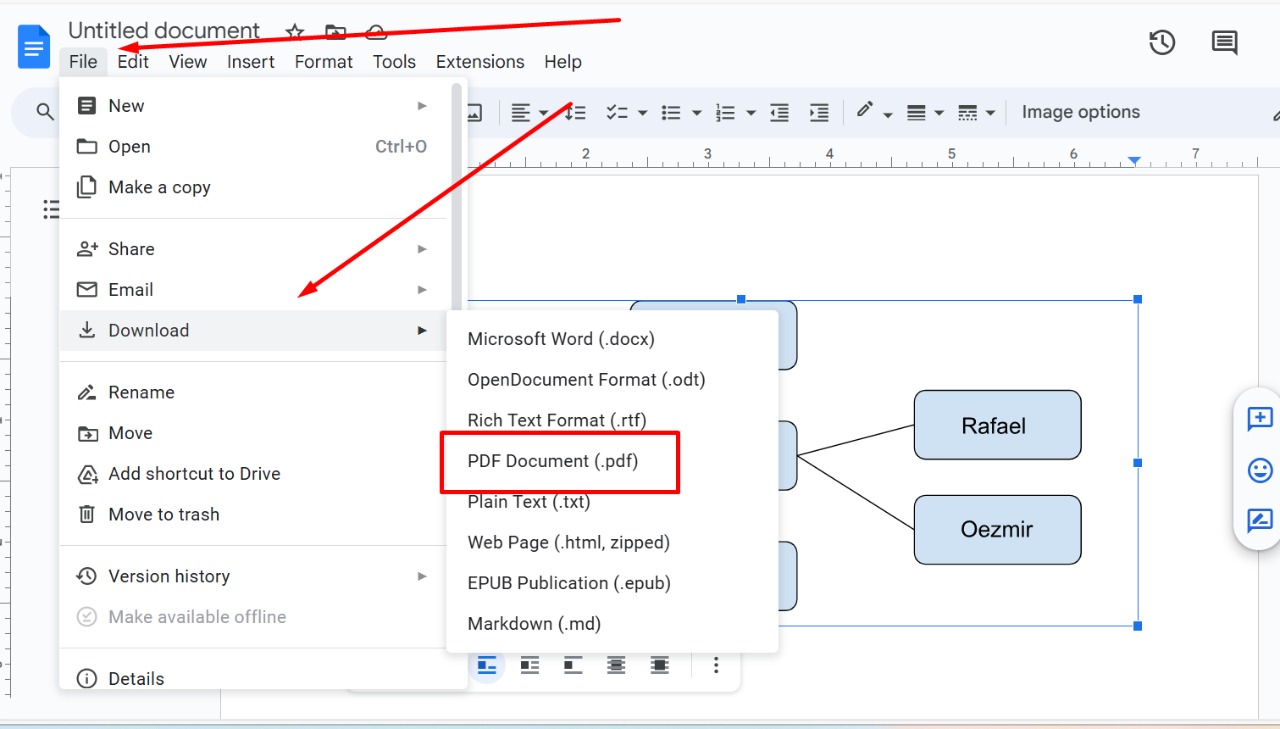The height and width of the screenshot is (729, 1280).
Task: Click the bulleted list icon
Action: (671, 113)
